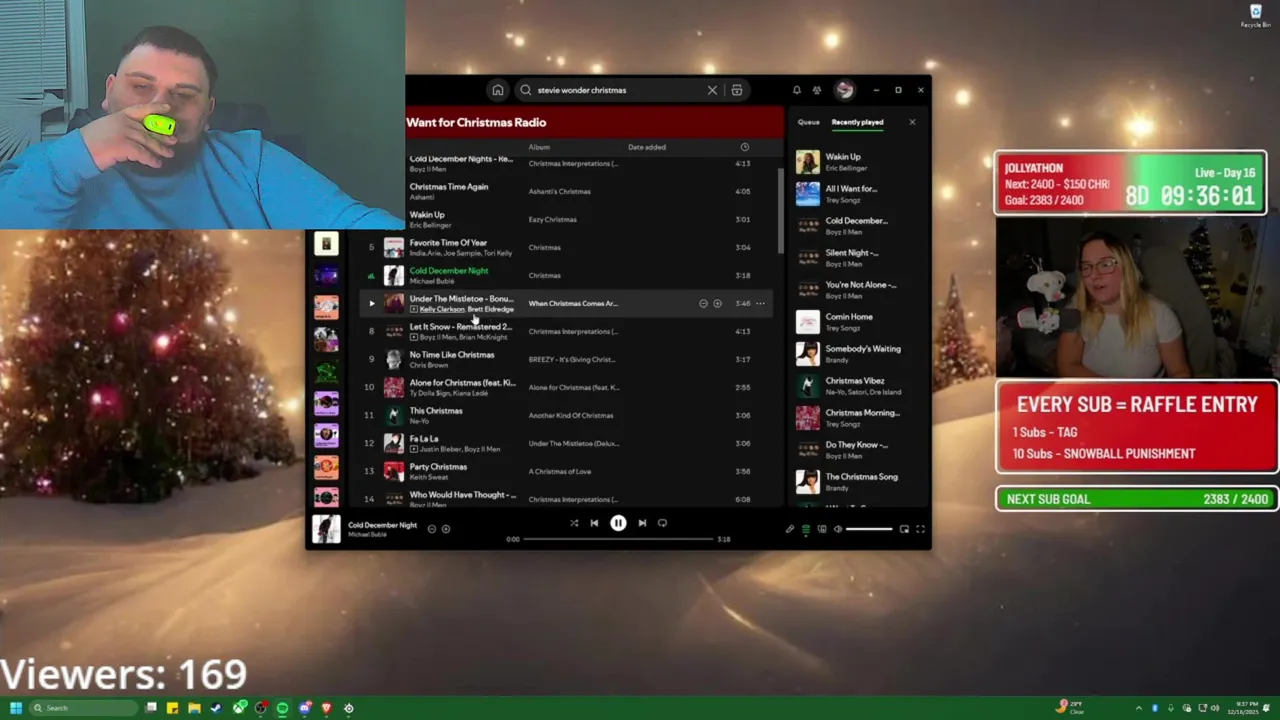The height and width of the screenshot is (720, 1280).
Task: Clear the 'stevie wonder christmas' search text
Action: point(712,90)
